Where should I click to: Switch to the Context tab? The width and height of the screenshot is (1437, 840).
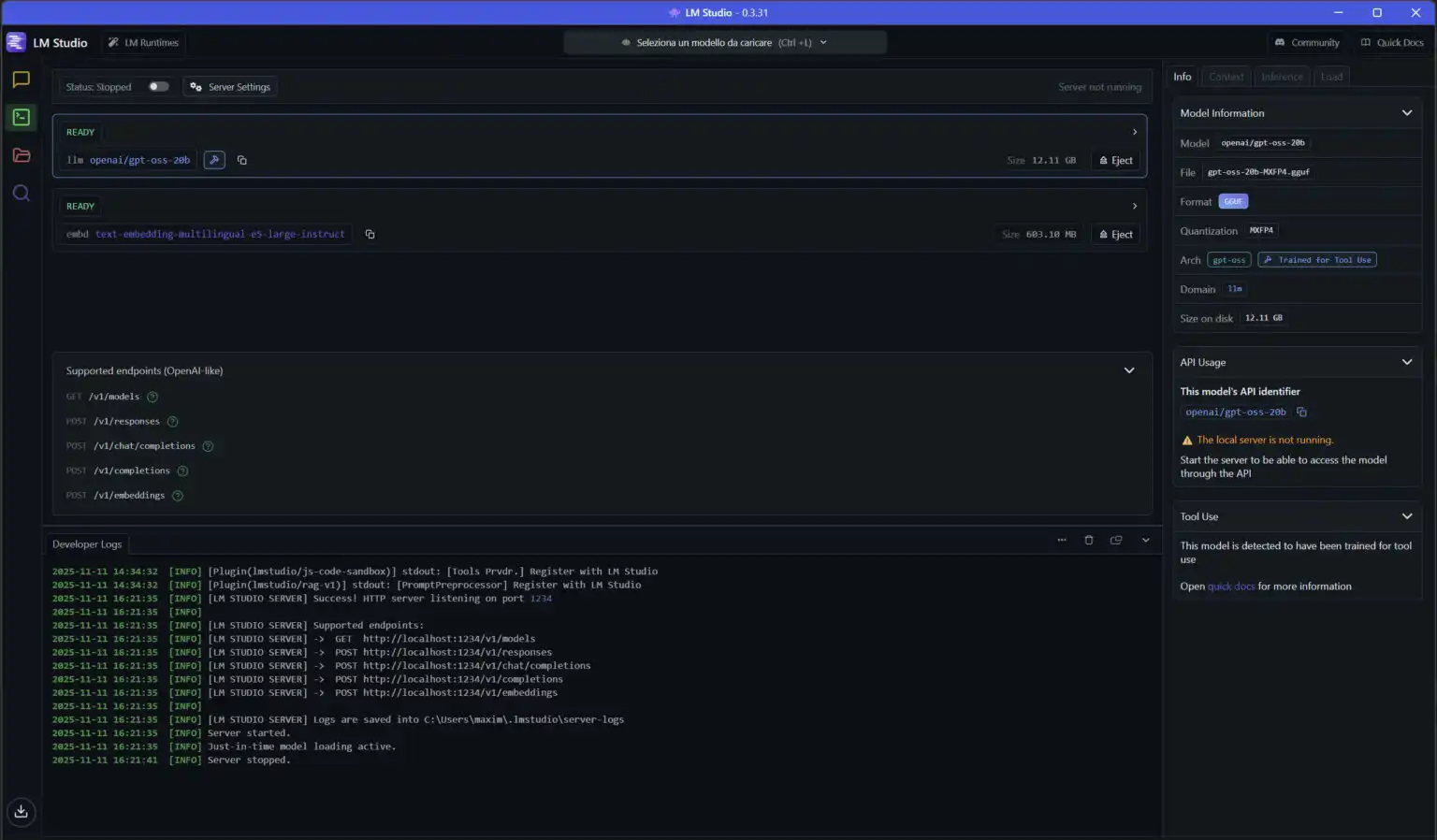click(x=1226, y=77)
